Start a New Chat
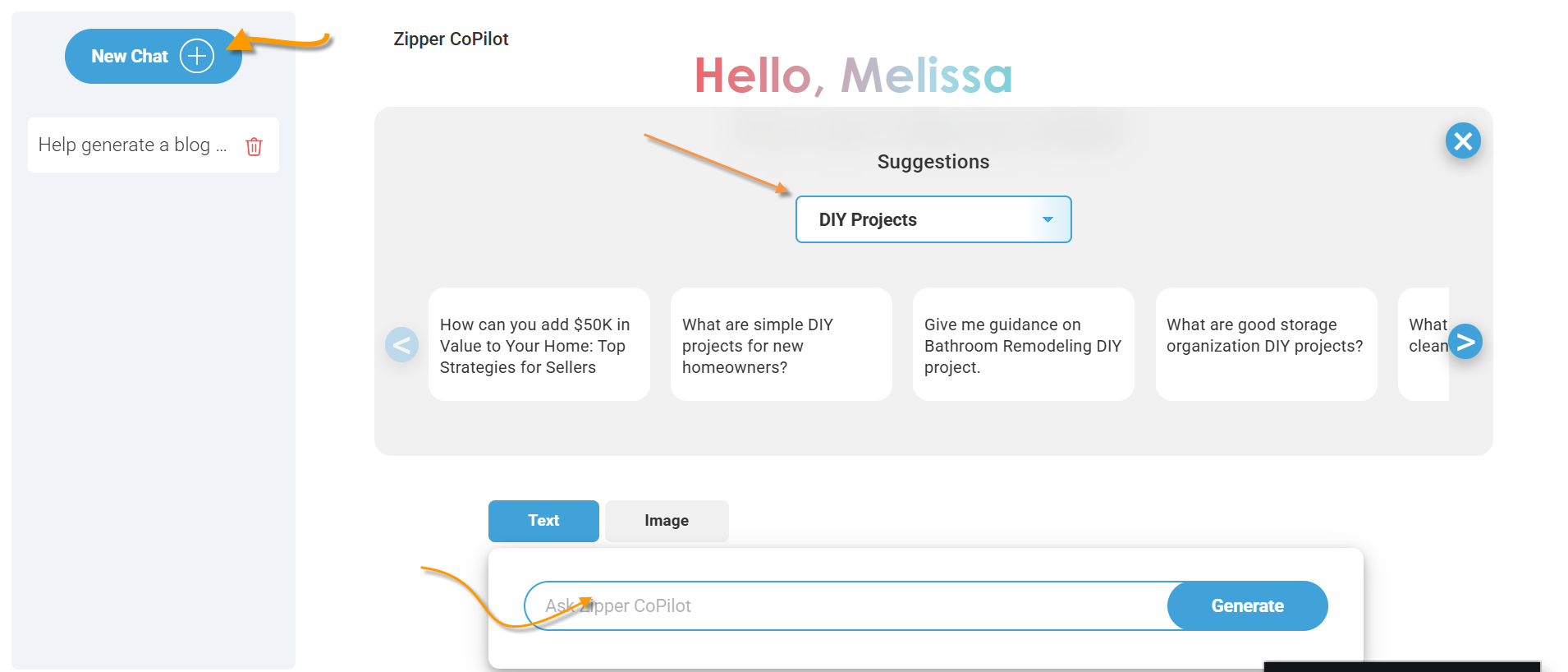This screenshot has width=1568, height=672. tap(131, 56)
